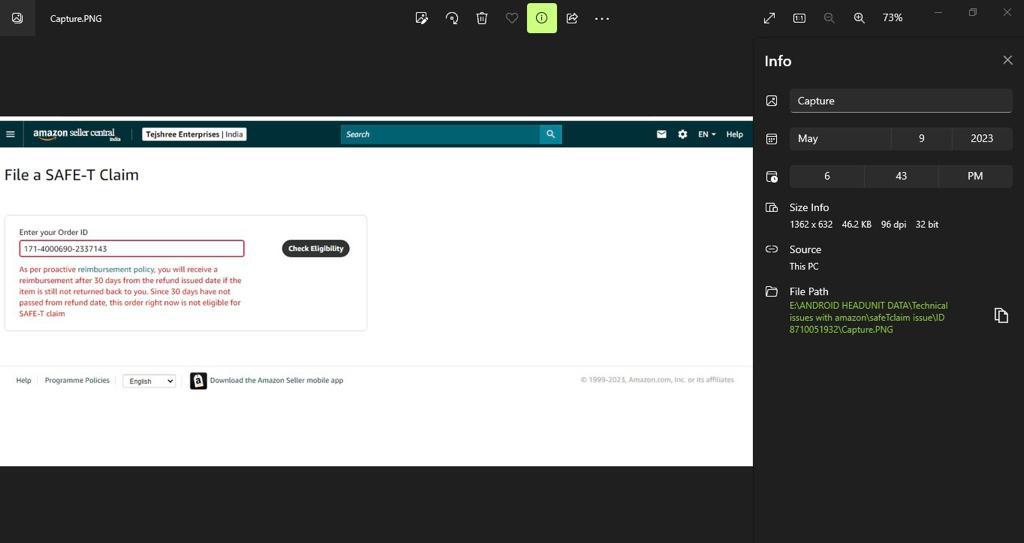Show actual size with the 1:1 icon
The height and width of the screenshot is (543, 1024).
pyautogui.click(x=799, y=18)
